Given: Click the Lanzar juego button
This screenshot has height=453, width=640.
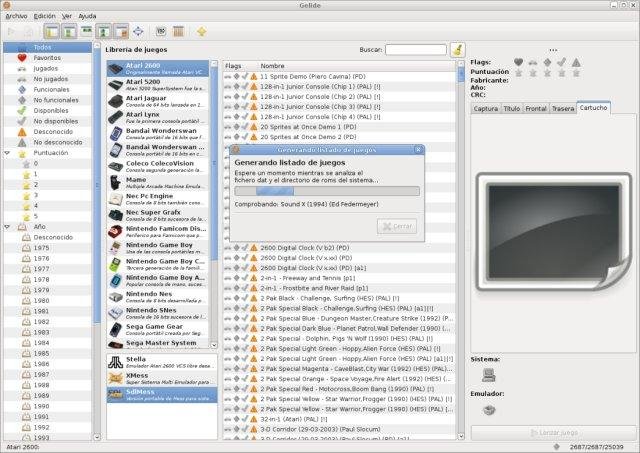Looking at the screenshot, I should click(x=552, y=432).
